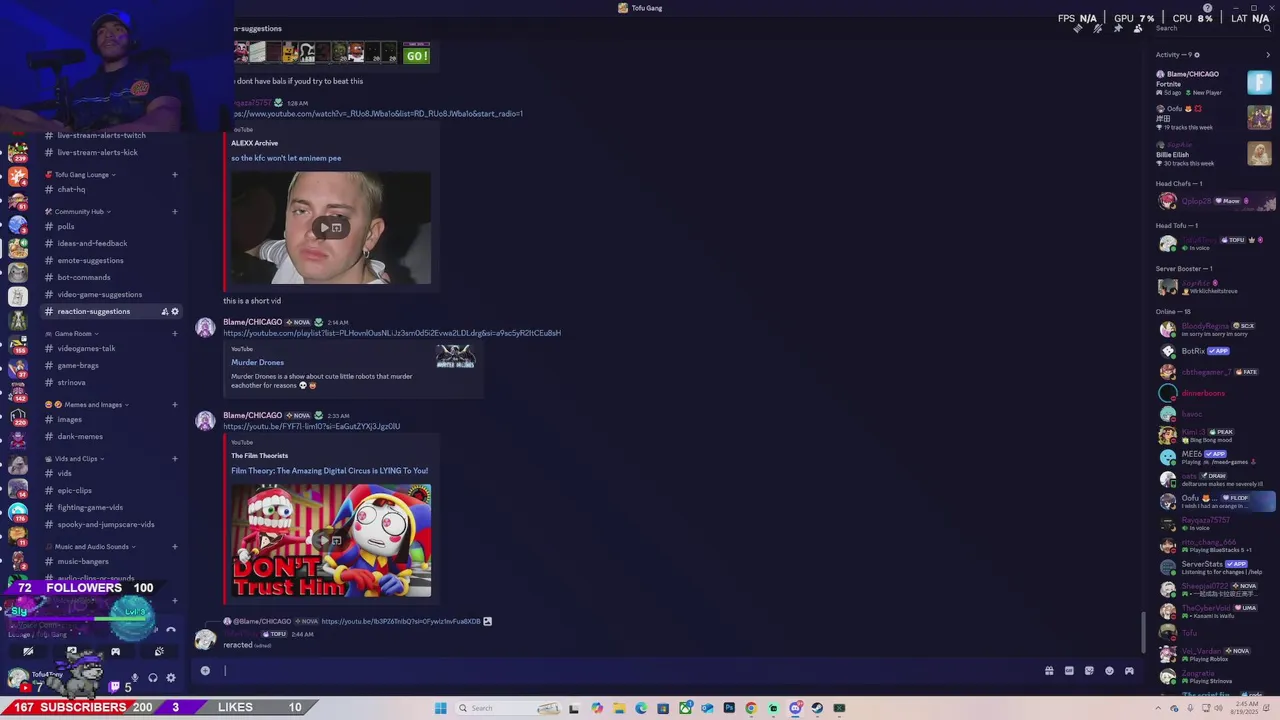Screen dimensions: 1280x720
Task: Expand the Activity panel chevron
Action: pyautogui.click(x=1268, y=55)
